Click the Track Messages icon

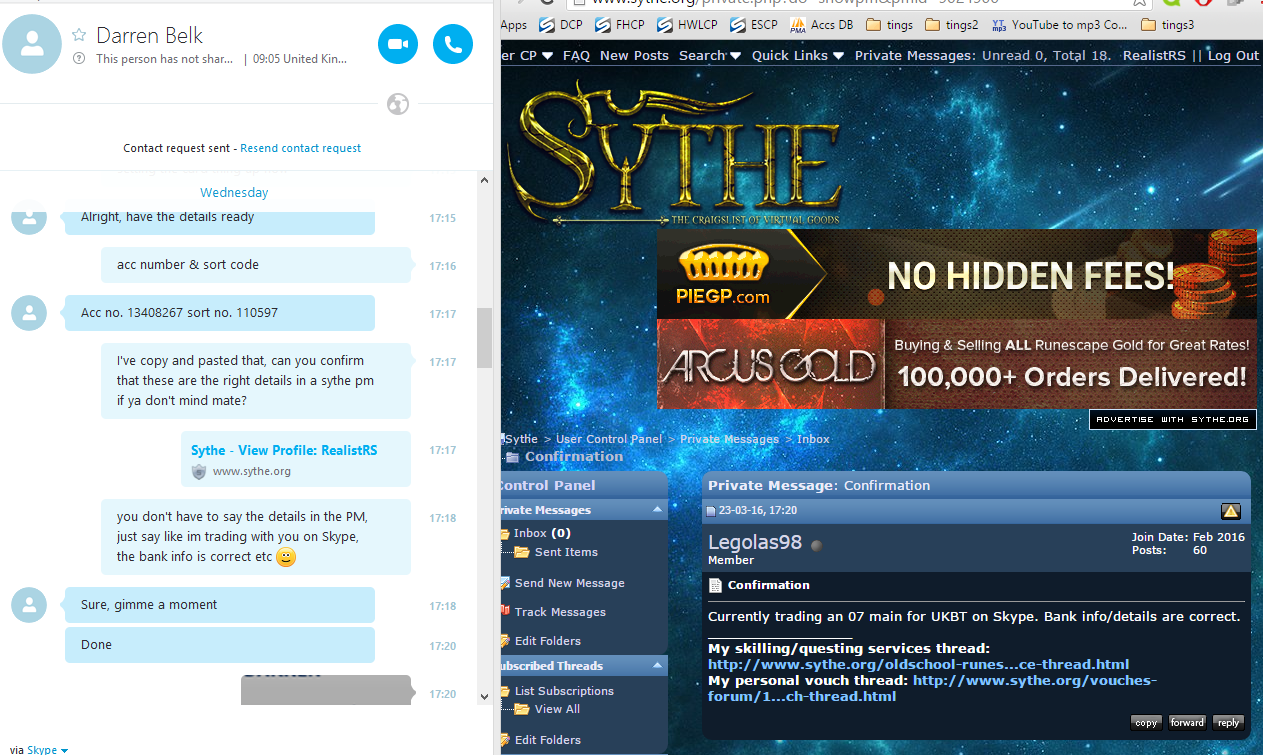506,612
